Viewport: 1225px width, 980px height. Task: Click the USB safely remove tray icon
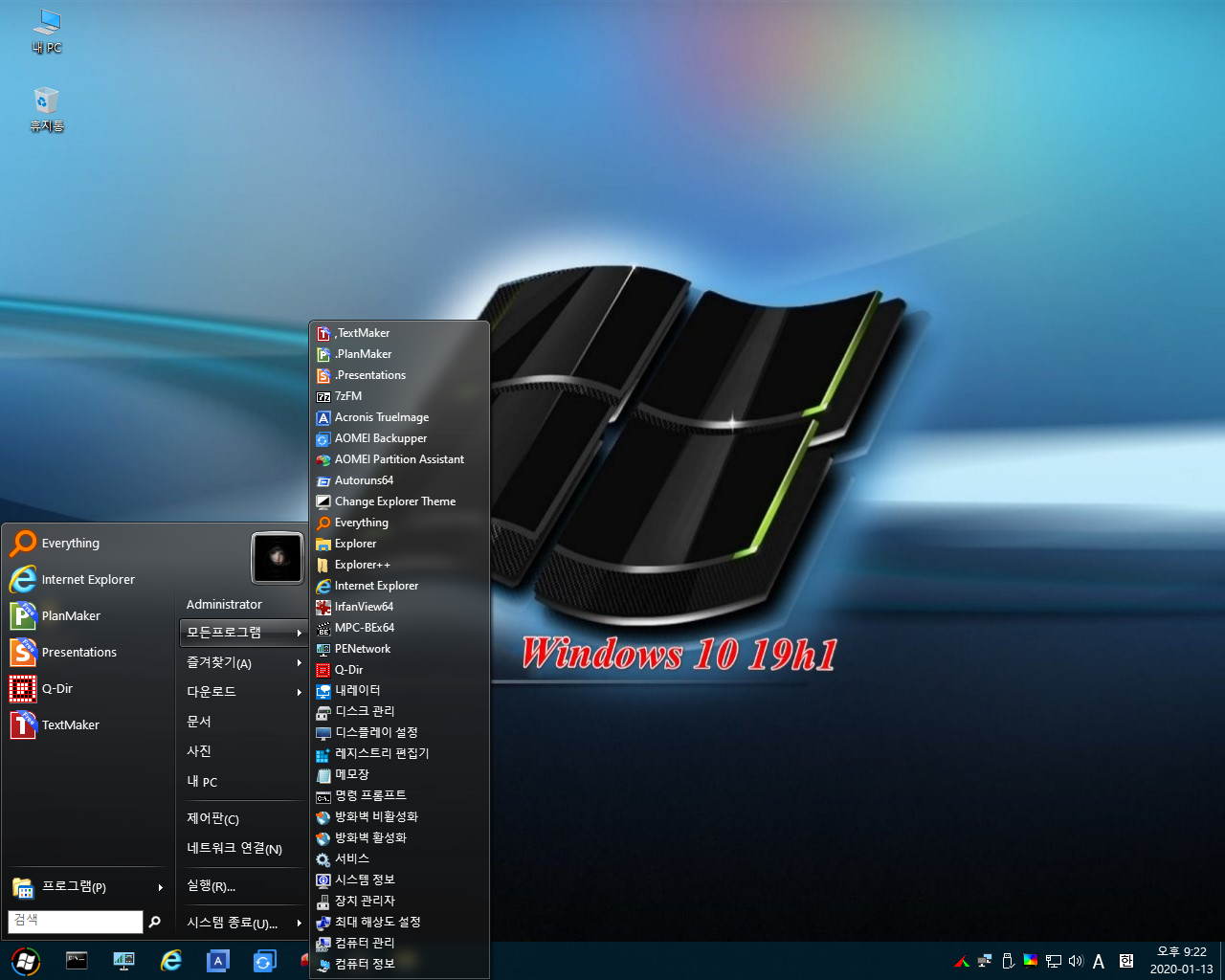(1008, 961)
